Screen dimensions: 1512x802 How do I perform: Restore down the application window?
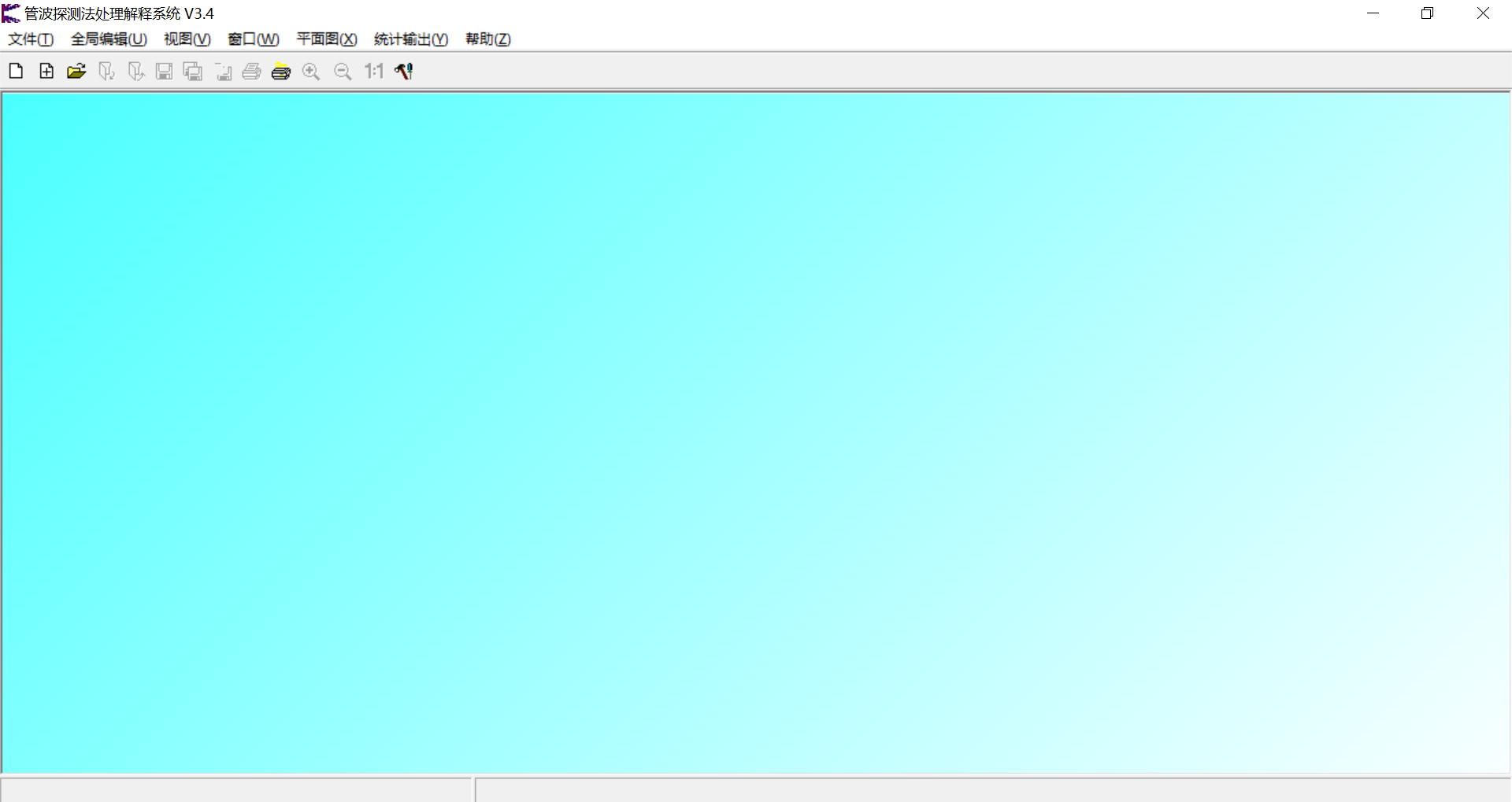(x=1428, y=13)
